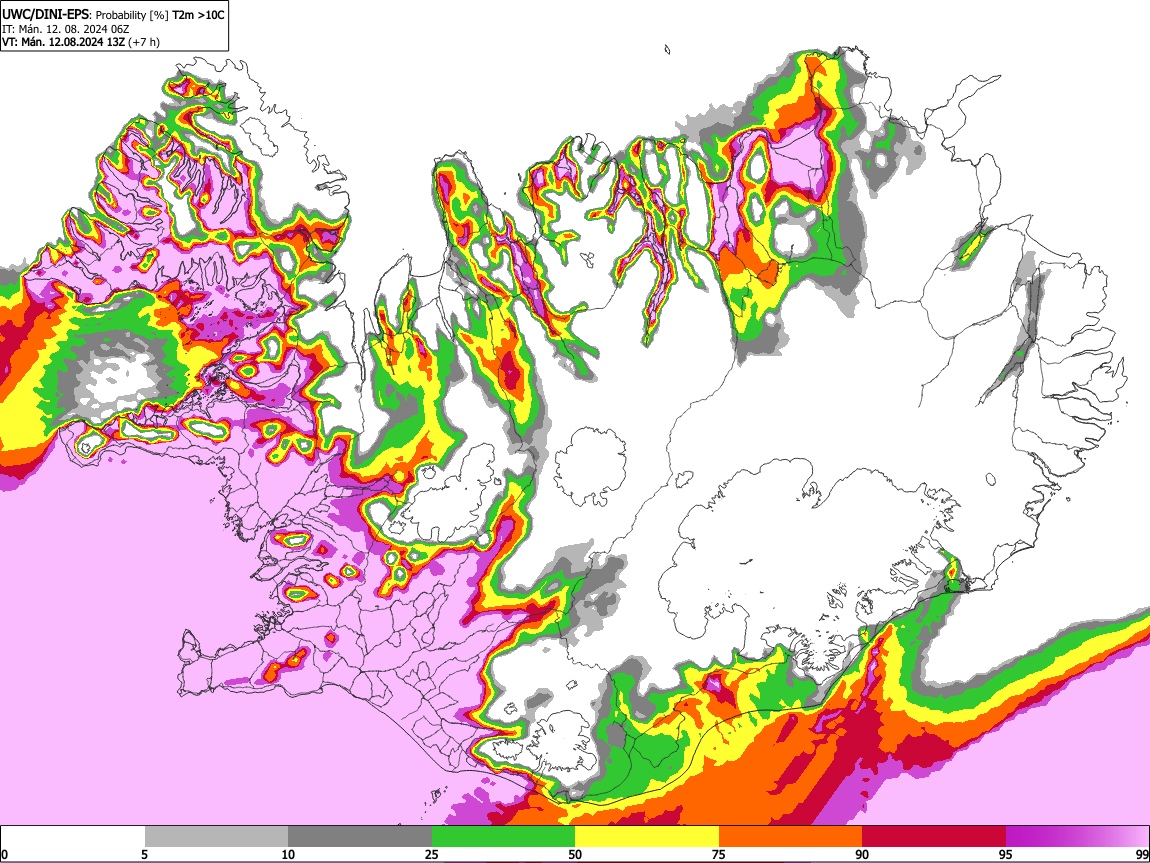This screenshot has width=1150, height=863.
Task: Click the dark gray 10–25 legend band
Action: click(x=360, y=836)
